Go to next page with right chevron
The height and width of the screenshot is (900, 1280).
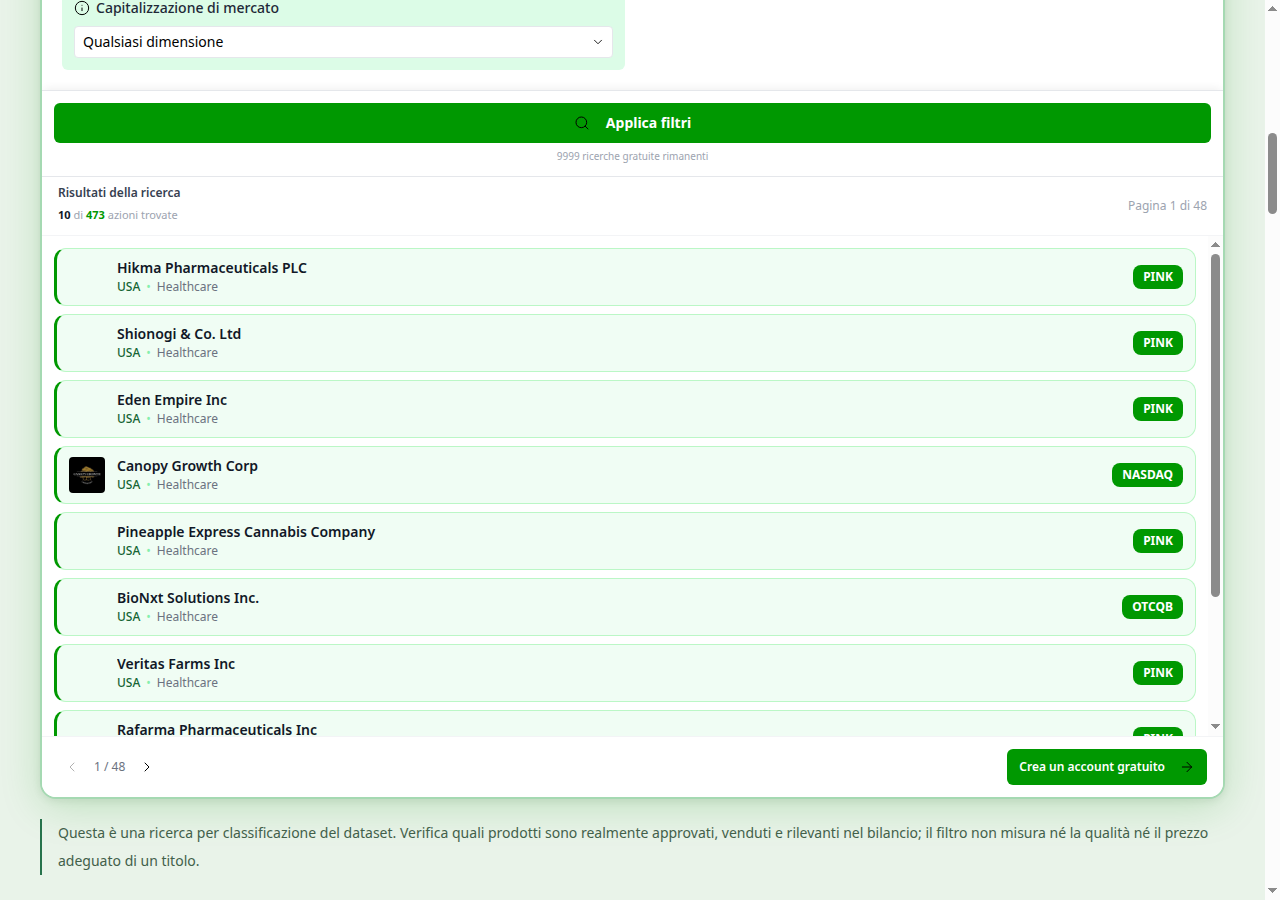(147, 767)
